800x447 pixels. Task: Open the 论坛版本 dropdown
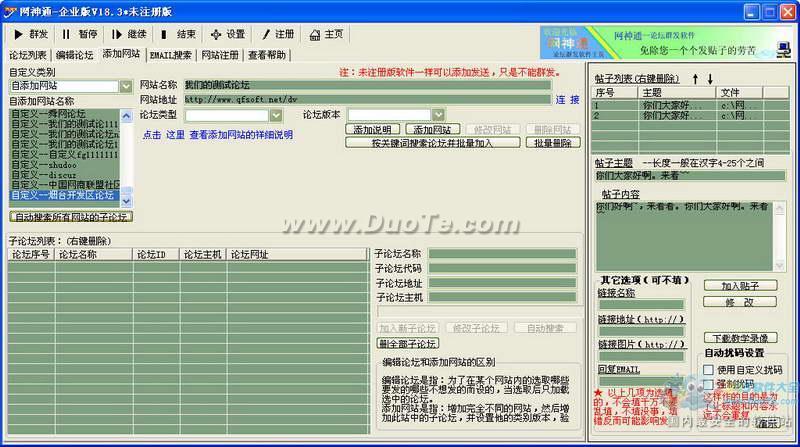click(438, 115)
